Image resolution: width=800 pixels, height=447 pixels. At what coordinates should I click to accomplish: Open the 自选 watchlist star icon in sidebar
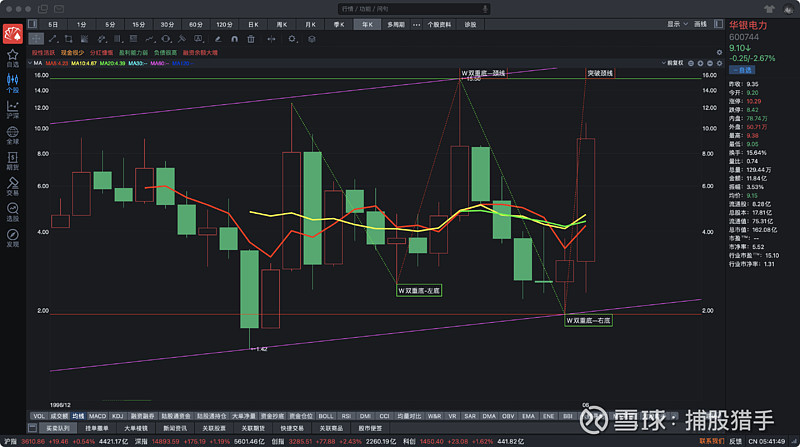point(13,58)
